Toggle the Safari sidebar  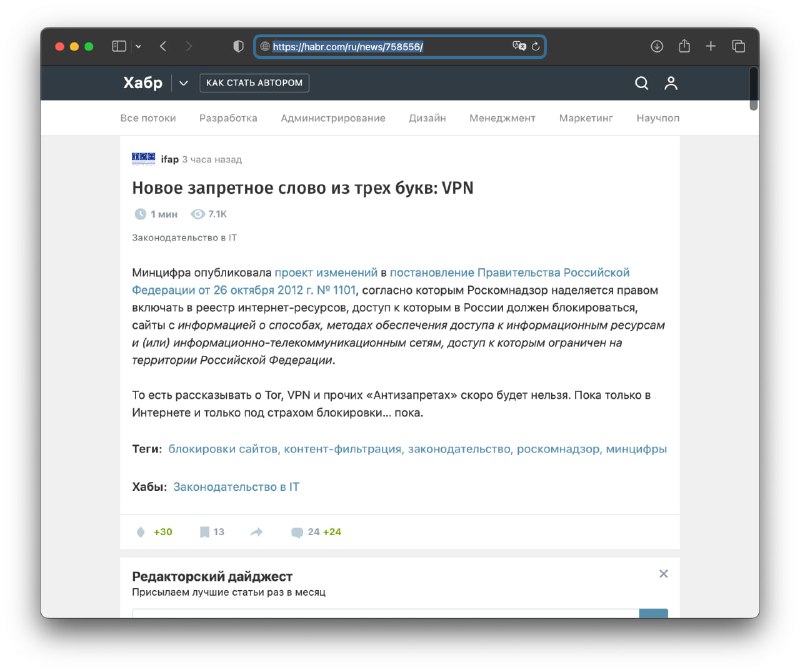(x=119, y=46)
